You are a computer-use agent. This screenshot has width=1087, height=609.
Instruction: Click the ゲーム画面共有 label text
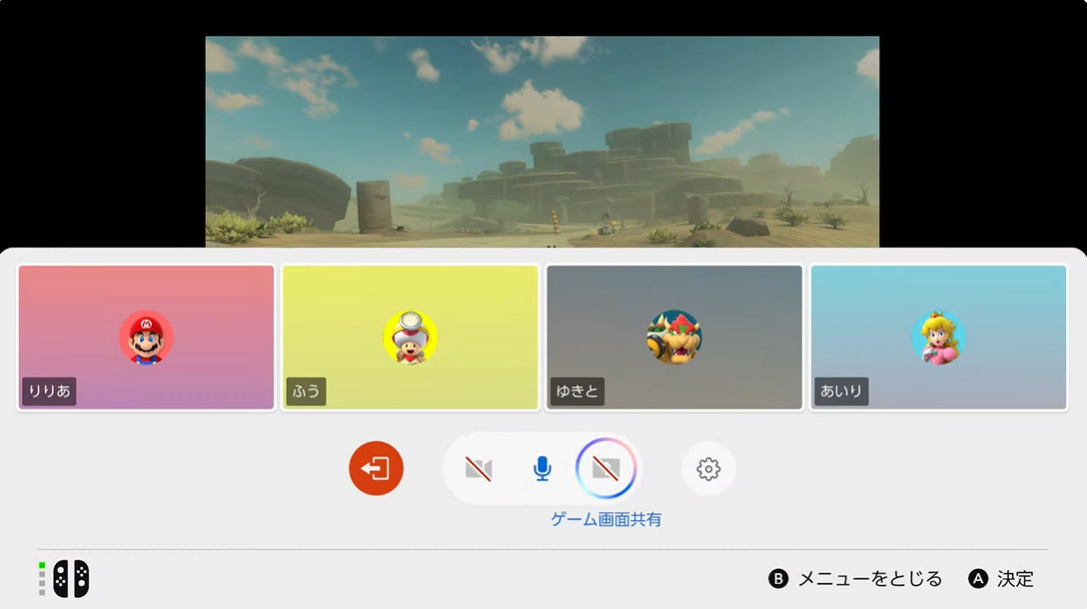pyautogui.click(x=606, y=519)
